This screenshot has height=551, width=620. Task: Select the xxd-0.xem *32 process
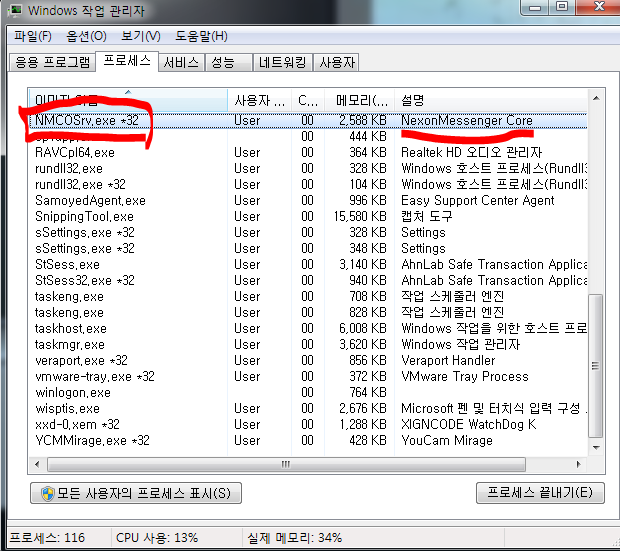coord(308,424)
